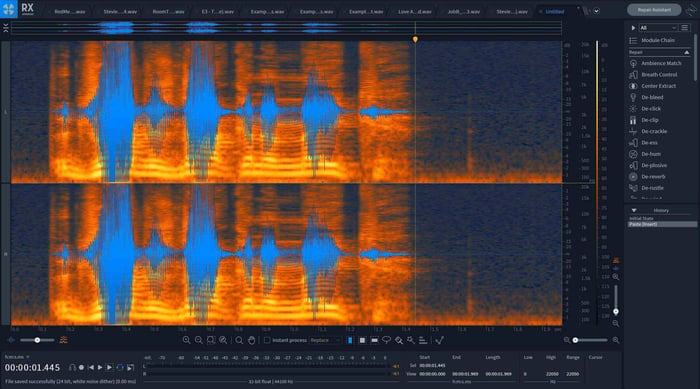Adjust the horizontal zoom slider
Viewport: 700px width, 389px height.
[x=591, y=340]
